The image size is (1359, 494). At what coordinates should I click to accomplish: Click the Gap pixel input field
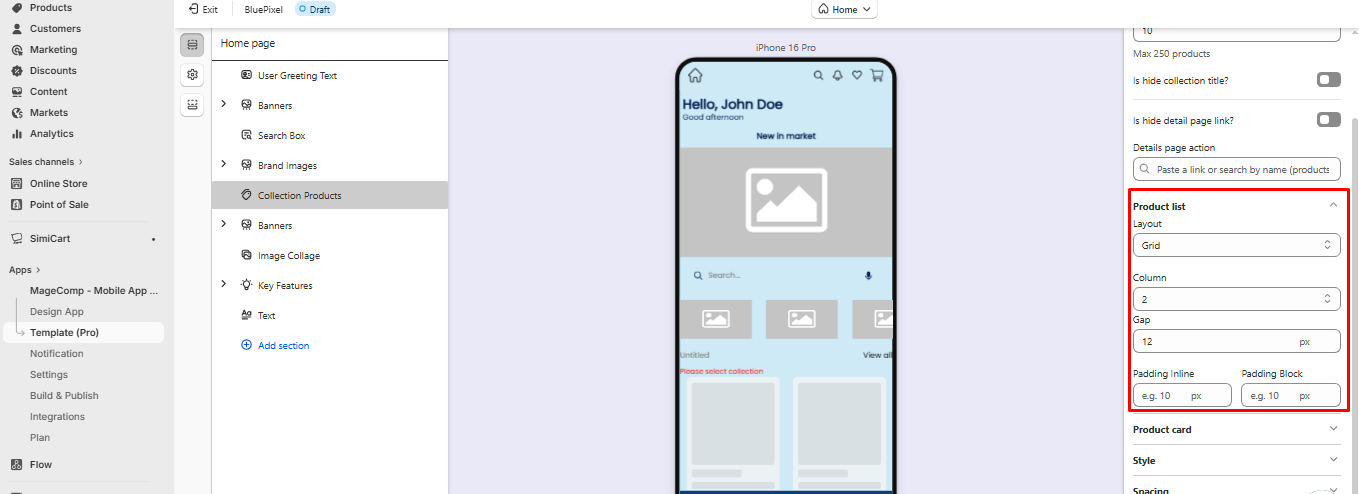[1216, 341]
